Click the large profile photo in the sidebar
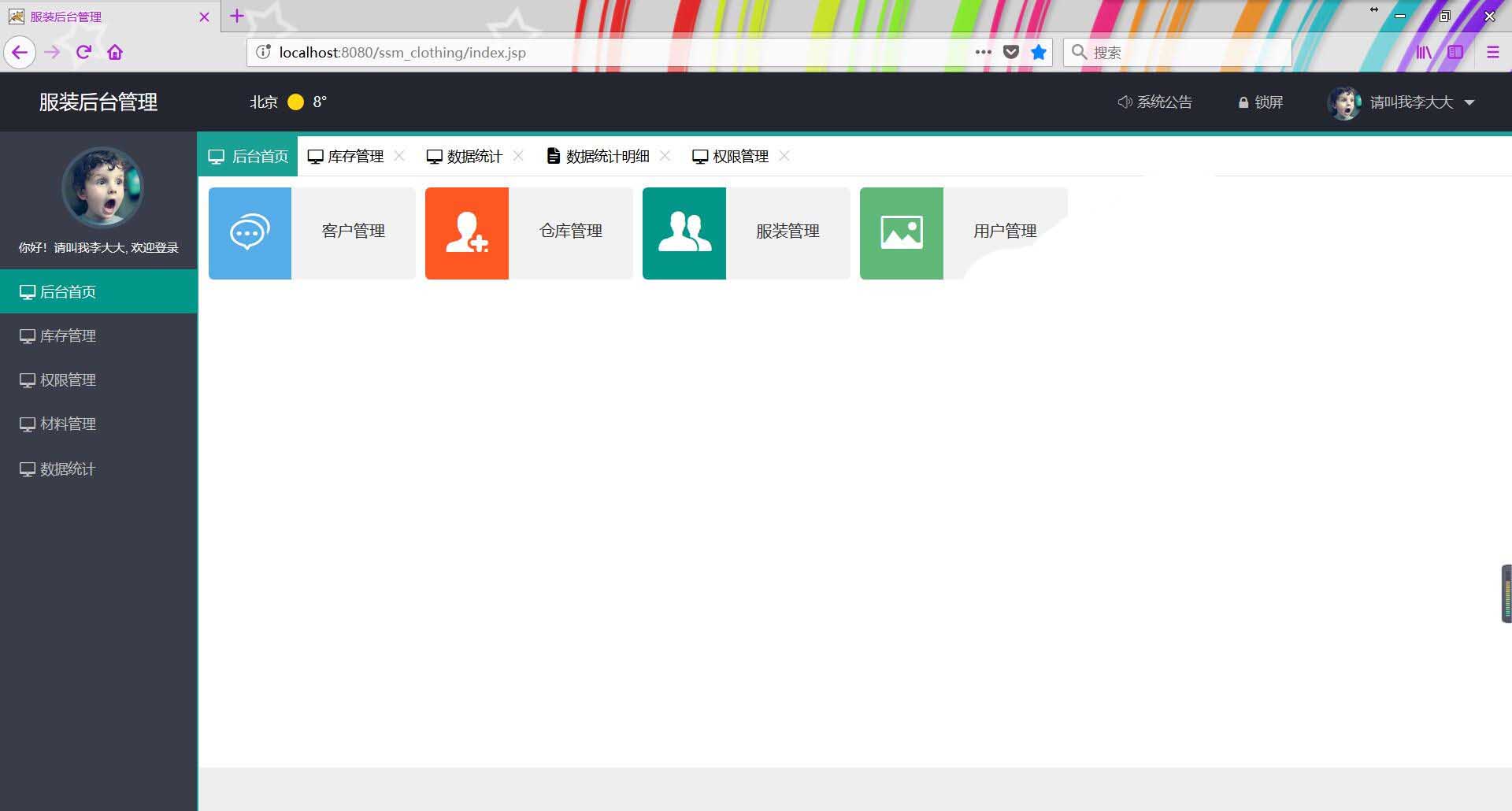The height and width of the screenshot is (811, 1512). (102, 187)
